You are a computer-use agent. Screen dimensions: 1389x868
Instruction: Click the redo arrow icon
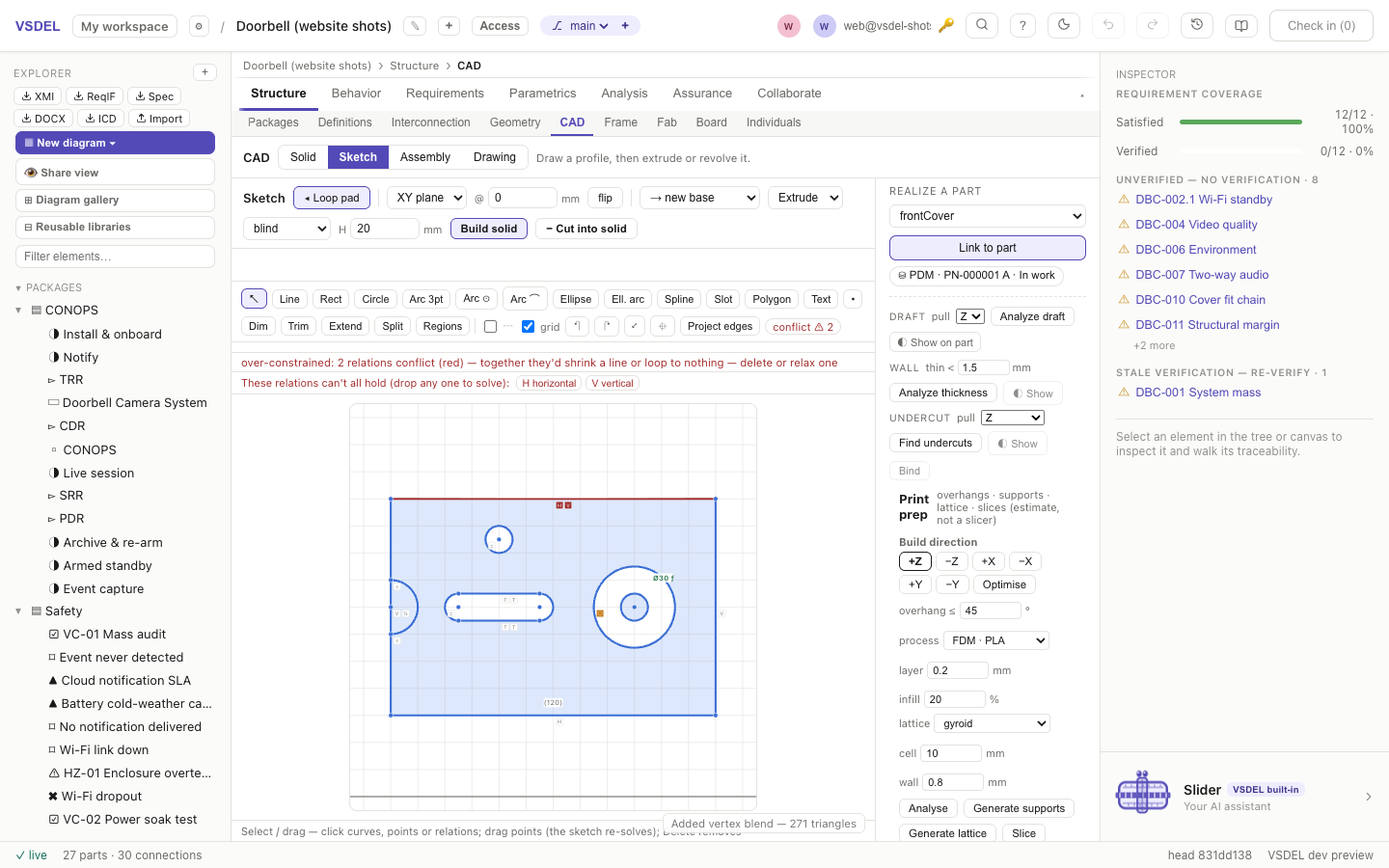point(1153,26)
